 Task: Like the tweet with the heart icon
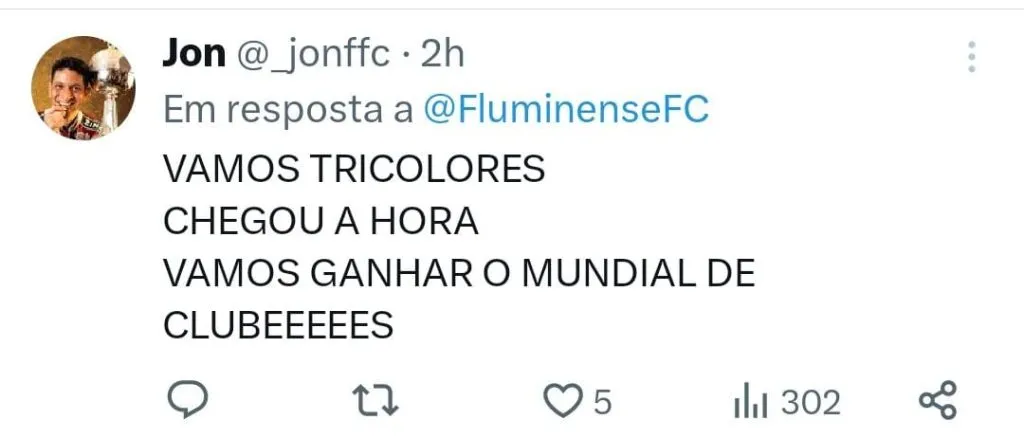tap(562, 401)
